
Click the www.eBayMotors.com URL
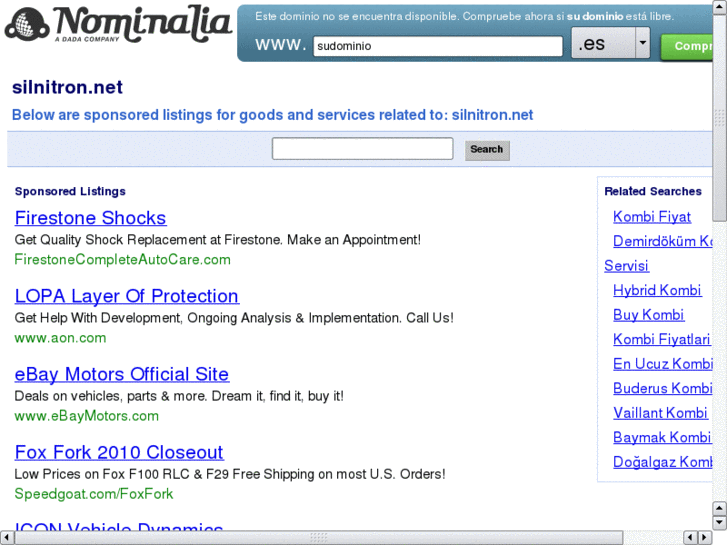(87, 416)
